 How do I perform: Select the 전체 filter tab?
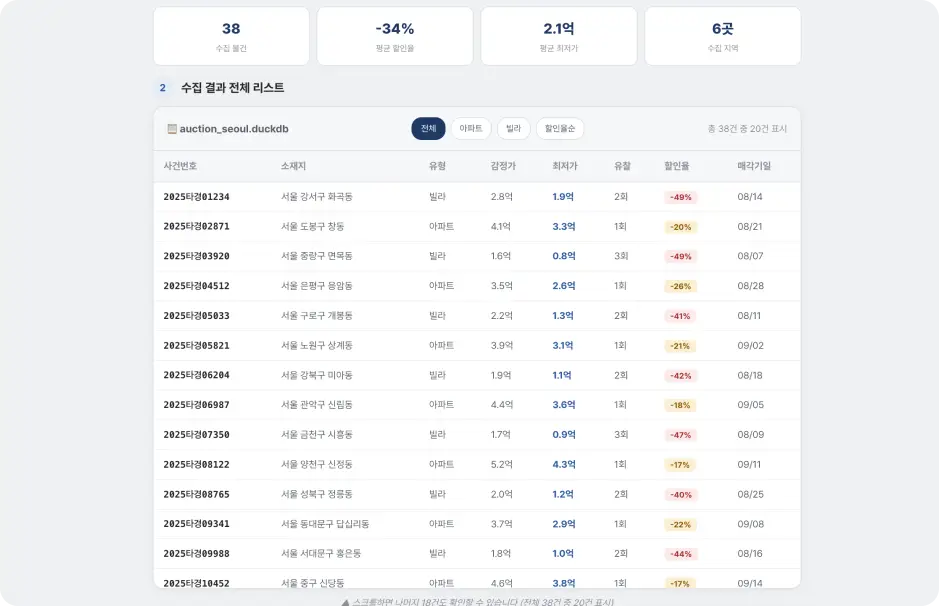pos(428,129)
